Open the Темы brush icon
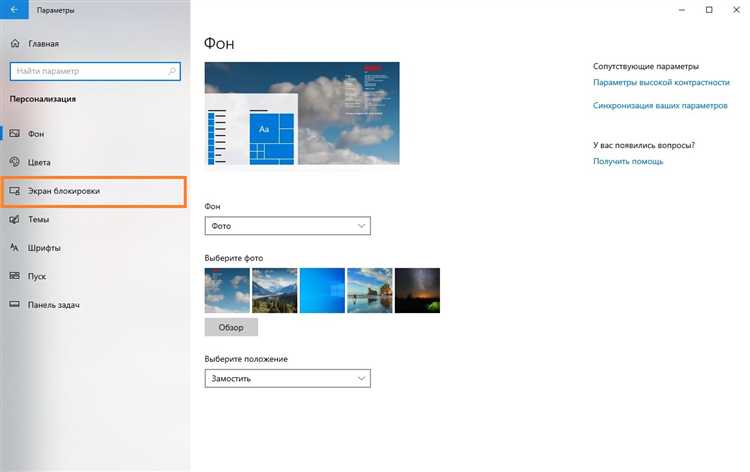Image resolution: width=750 pixels, height=472 pixels. click(x=15, y=219)
